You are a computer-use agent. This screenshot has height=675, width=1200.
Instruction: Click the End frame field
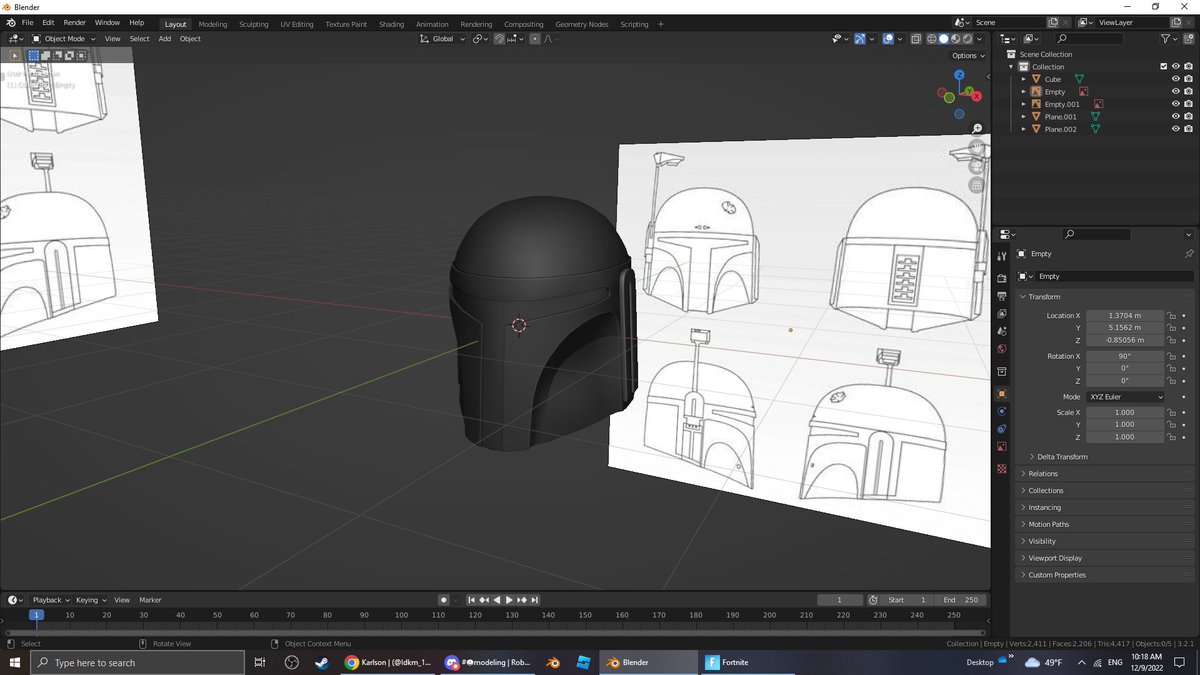pos(961,600)
